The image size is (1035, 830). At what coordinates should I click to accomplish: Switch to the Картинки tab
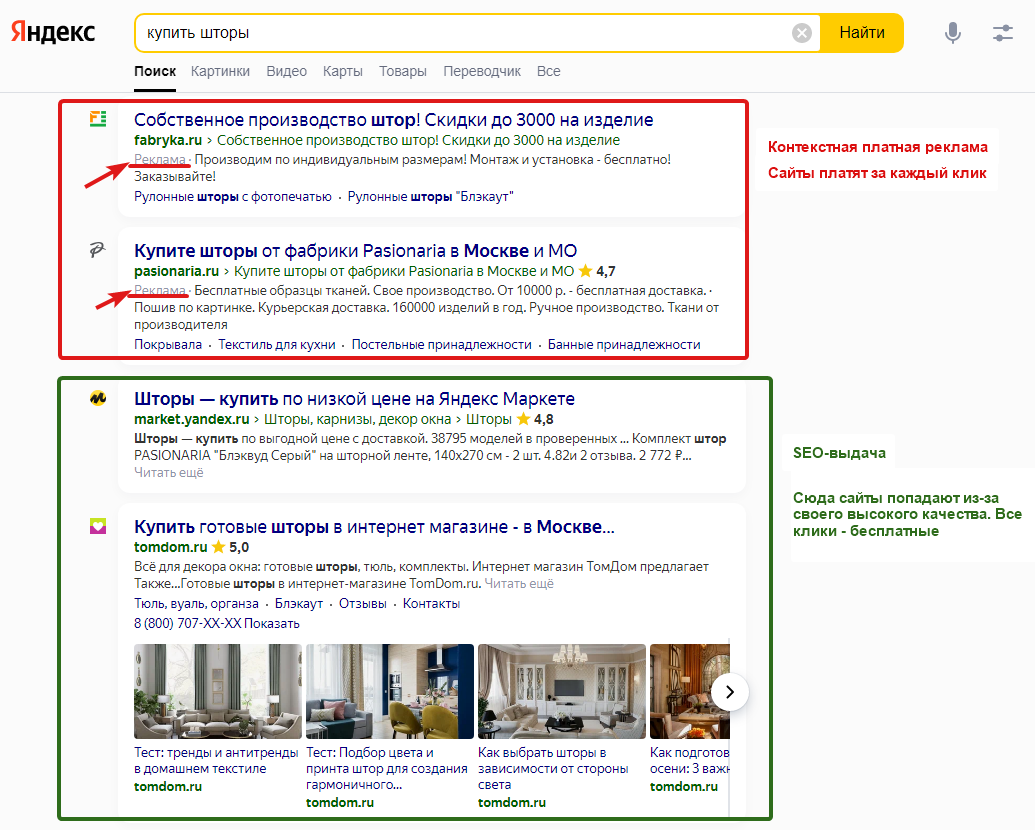click(220, 71)
